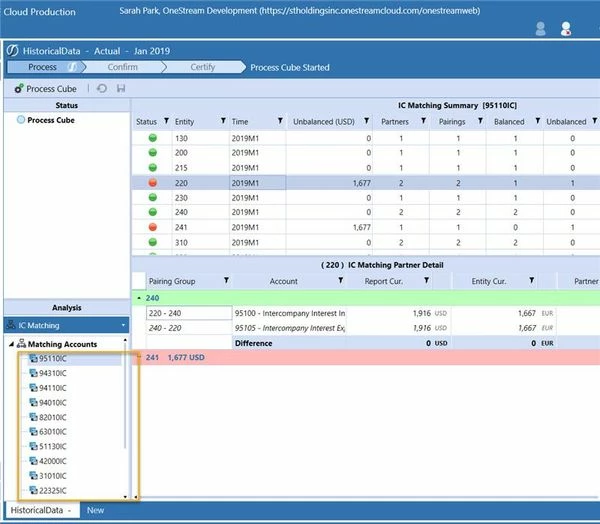Open the New tab at bottom
This screenshot has height=524, width=600.
point(95,510)
